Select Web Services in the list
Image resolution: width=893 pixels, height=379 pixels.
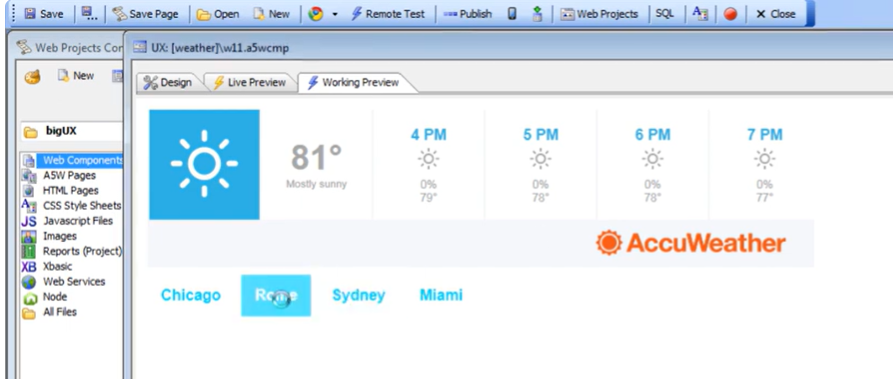74,282
